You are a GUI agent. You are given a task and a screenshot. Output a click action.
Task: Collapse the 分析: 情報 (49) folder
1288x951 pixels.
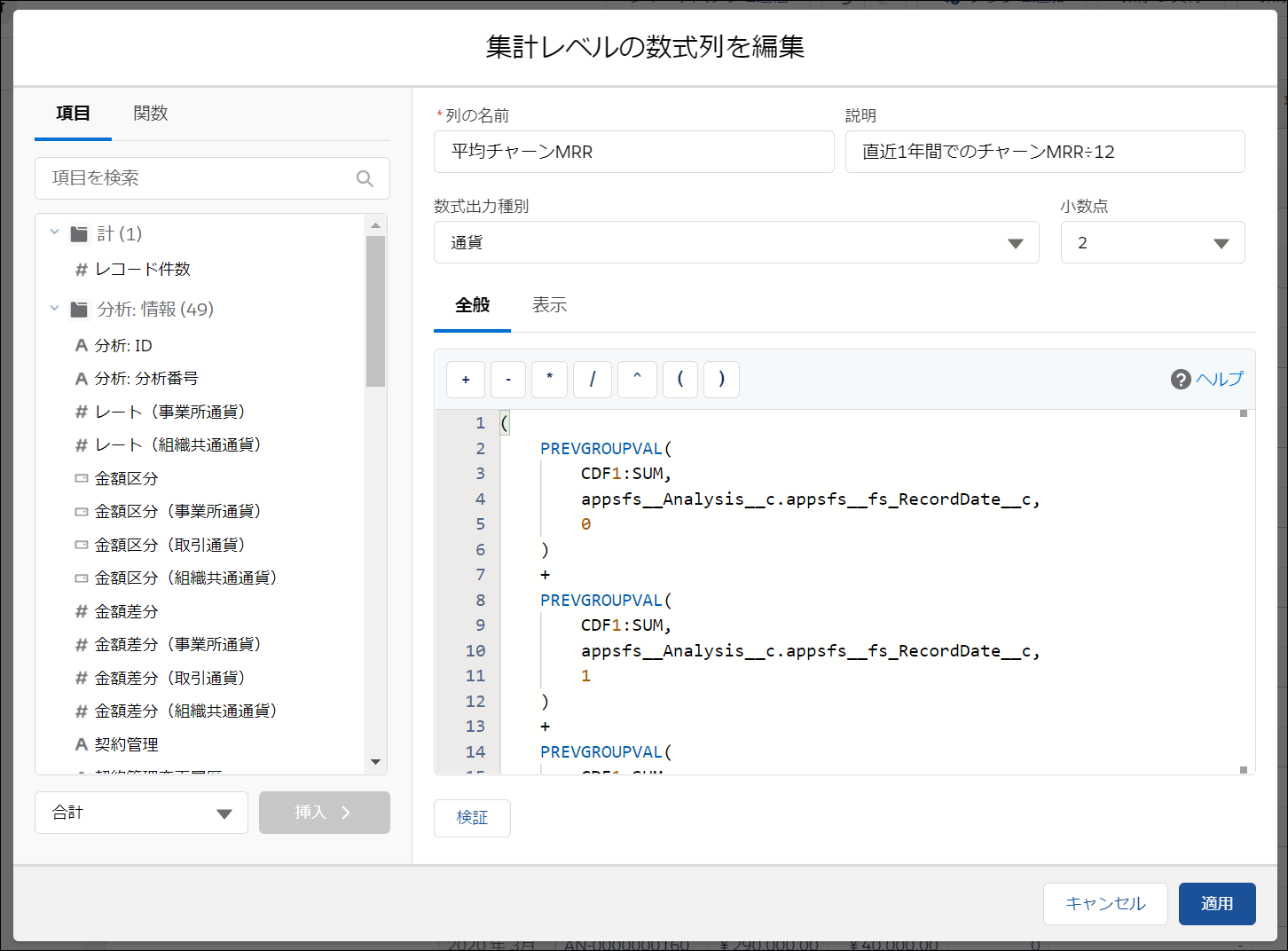(55, 309)
